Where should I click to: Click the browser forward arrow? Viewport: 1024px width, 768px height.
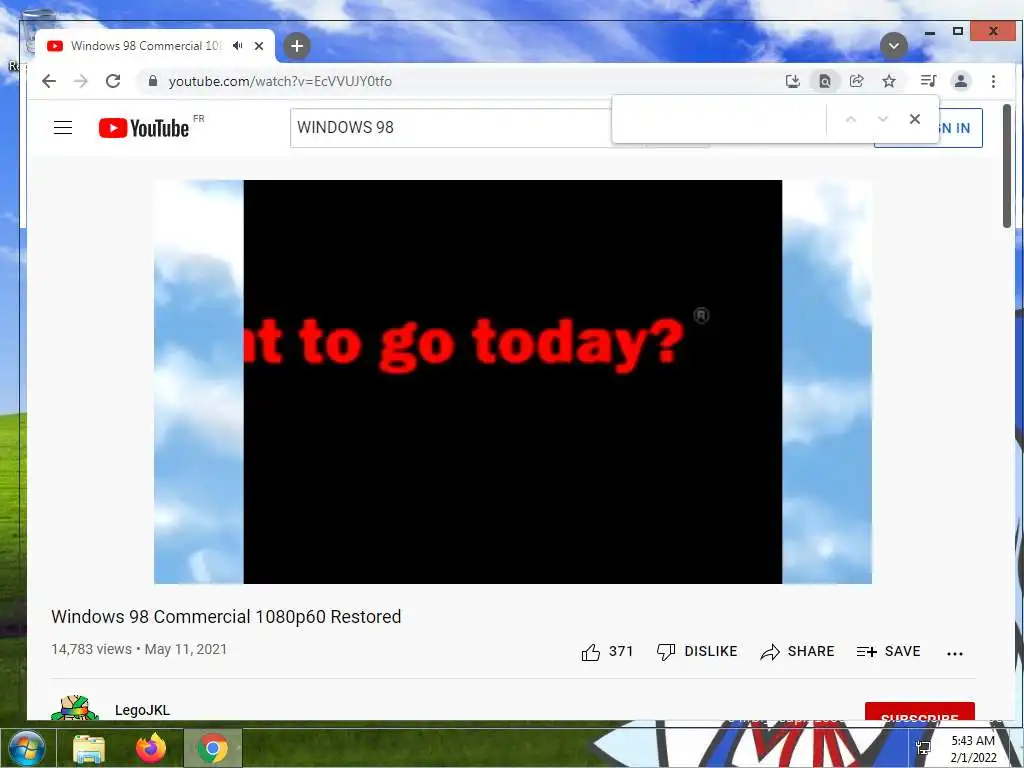click(x=81, y=81)
